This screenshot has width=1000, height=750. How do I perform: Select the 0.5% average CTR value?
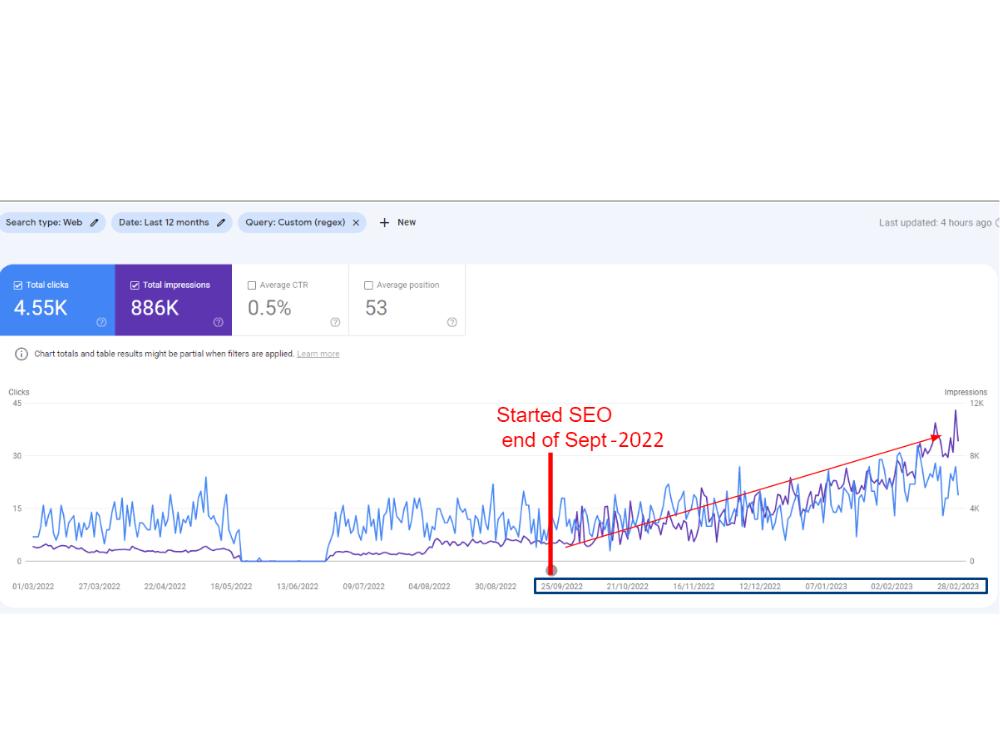269,308
